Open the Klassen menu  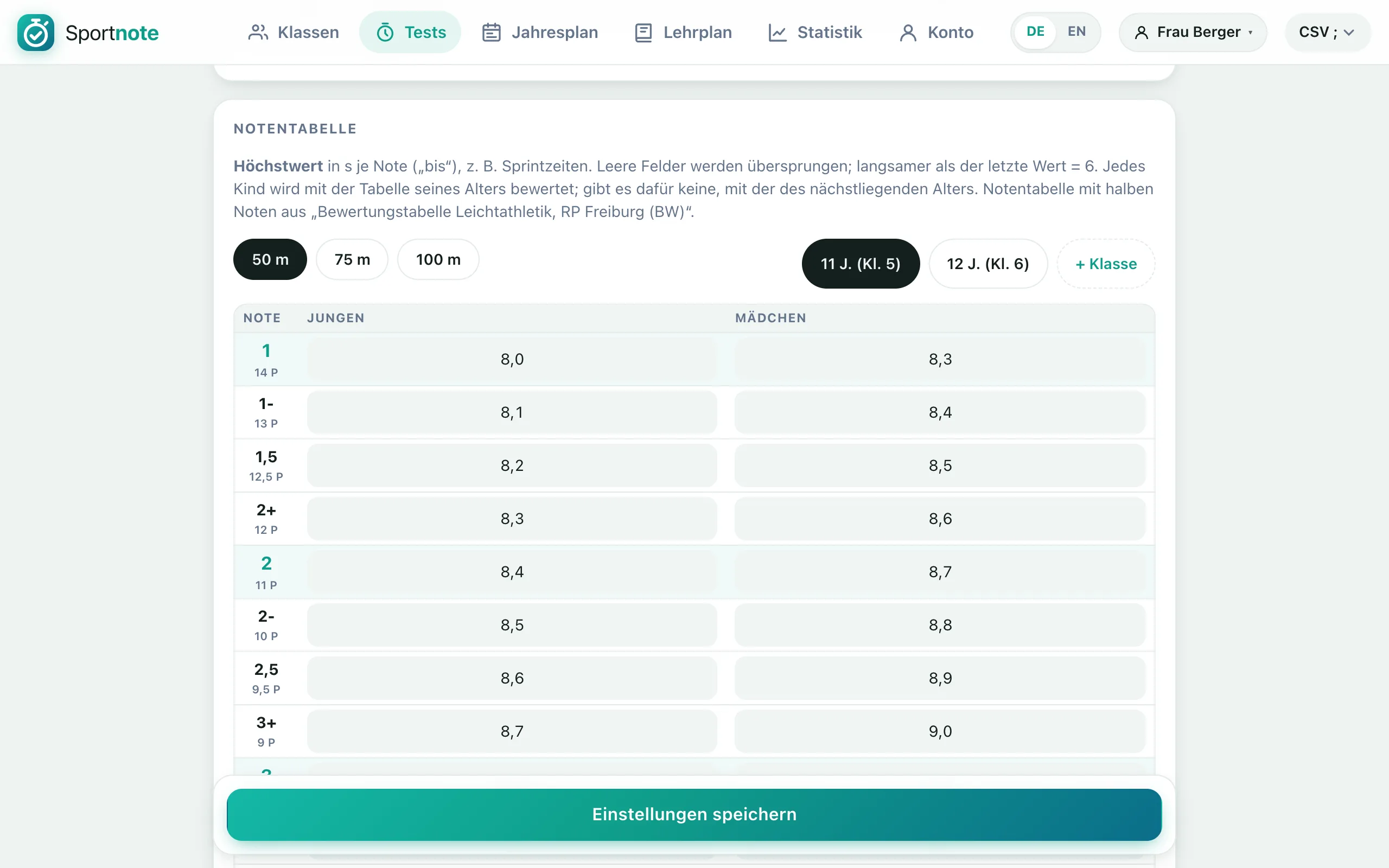click(294, 33)
